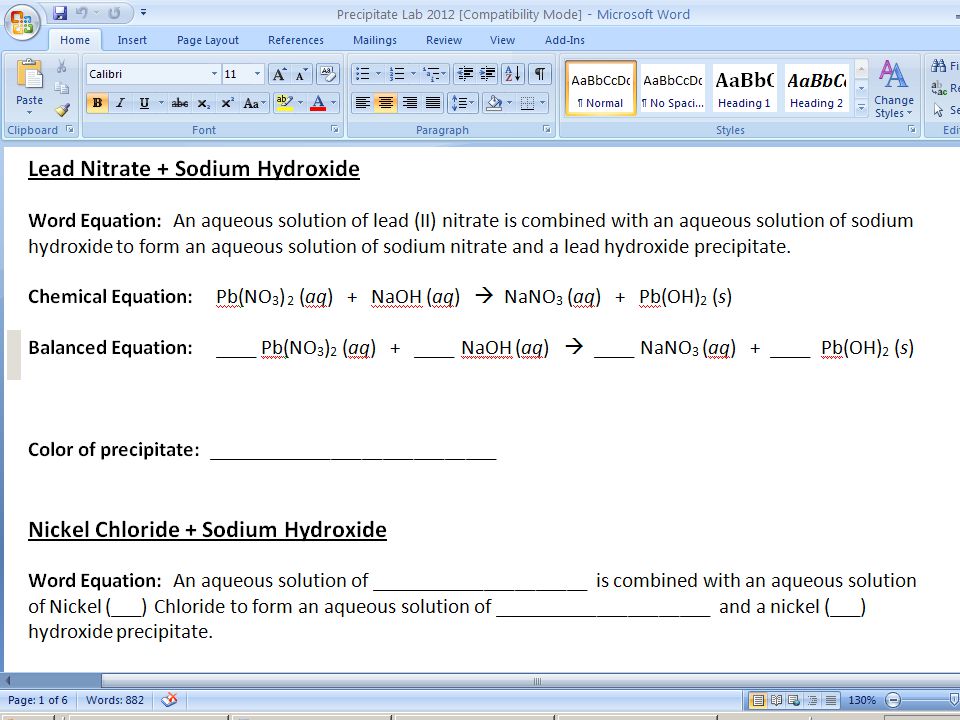960x720 pixels.
Task: Apply the Heading 1 style
Action: click(744, 88)
